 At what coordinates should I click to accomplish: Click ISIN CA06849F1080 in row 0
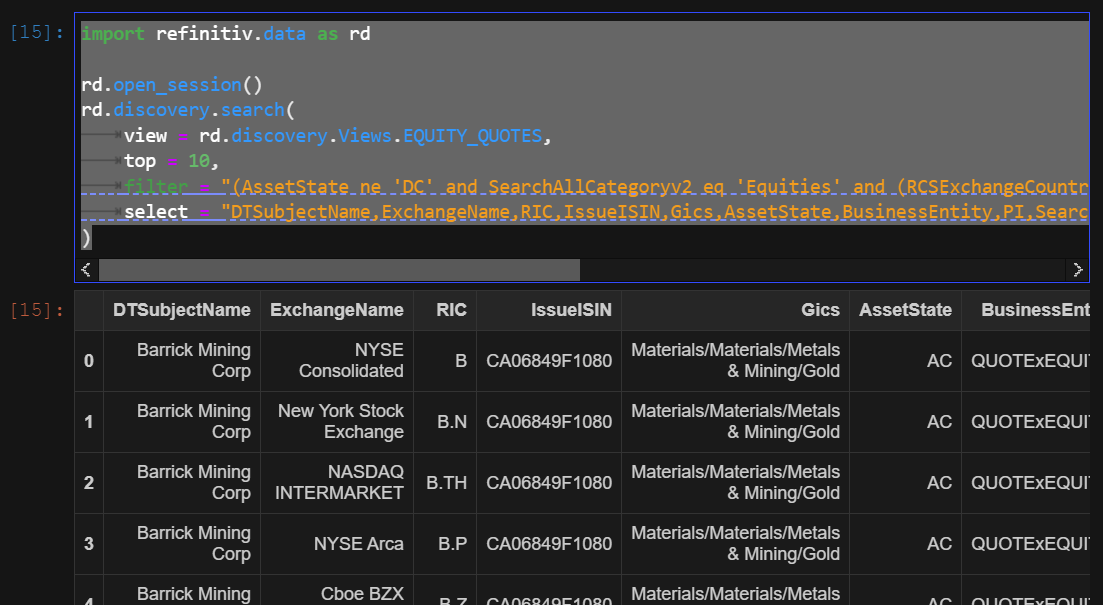(549, 361)
